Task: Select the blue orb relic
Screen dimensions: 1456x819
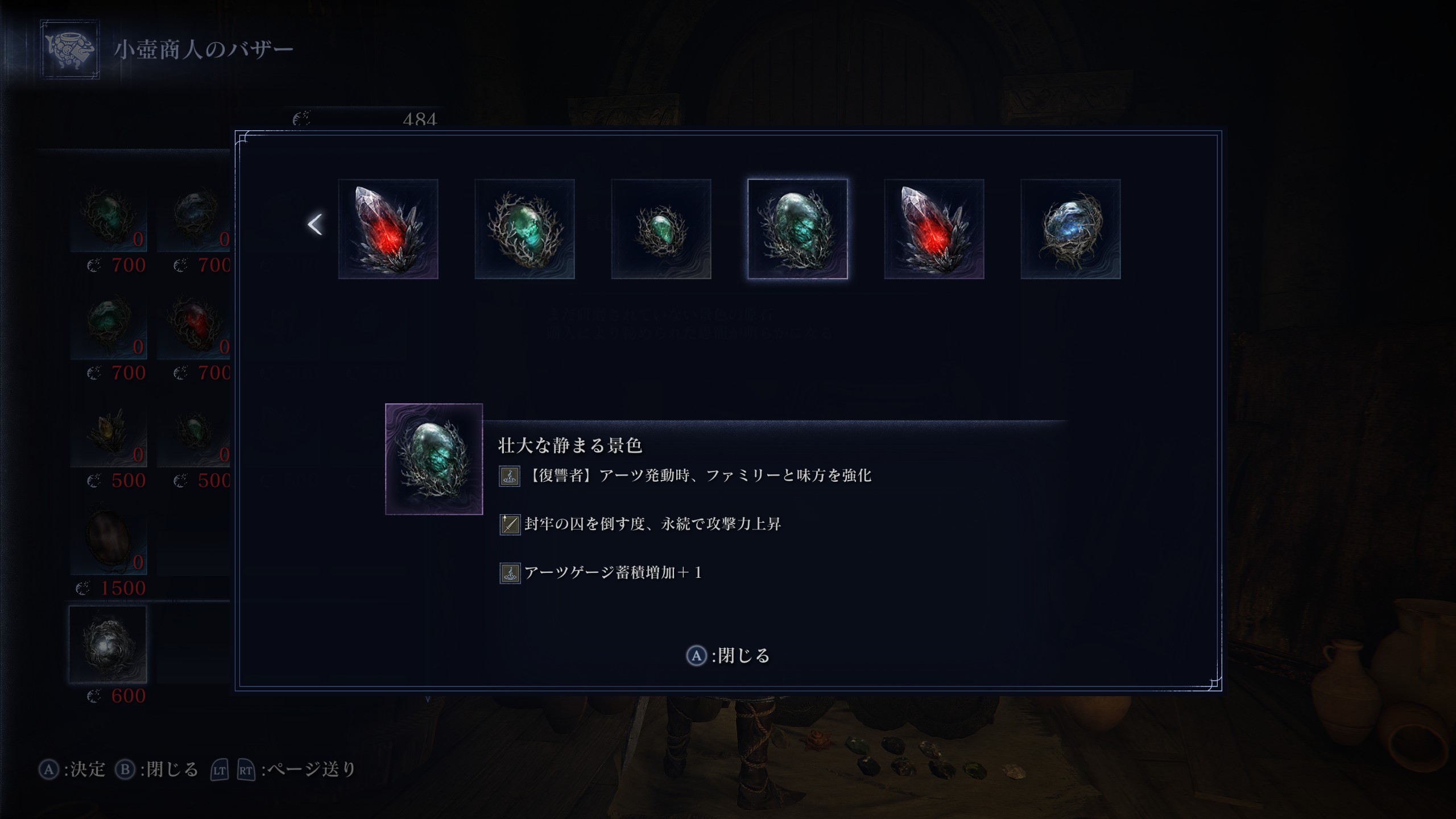Action: click(1070, 229)
